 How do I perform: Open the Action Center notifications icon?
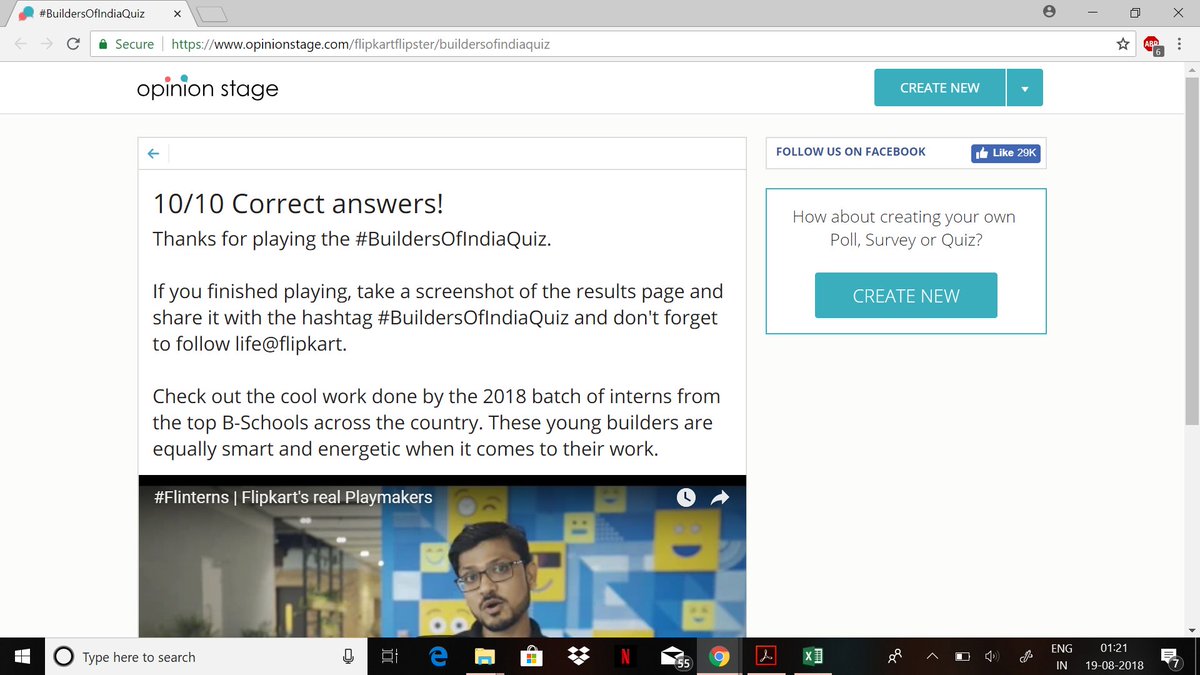coord(1170,656)
